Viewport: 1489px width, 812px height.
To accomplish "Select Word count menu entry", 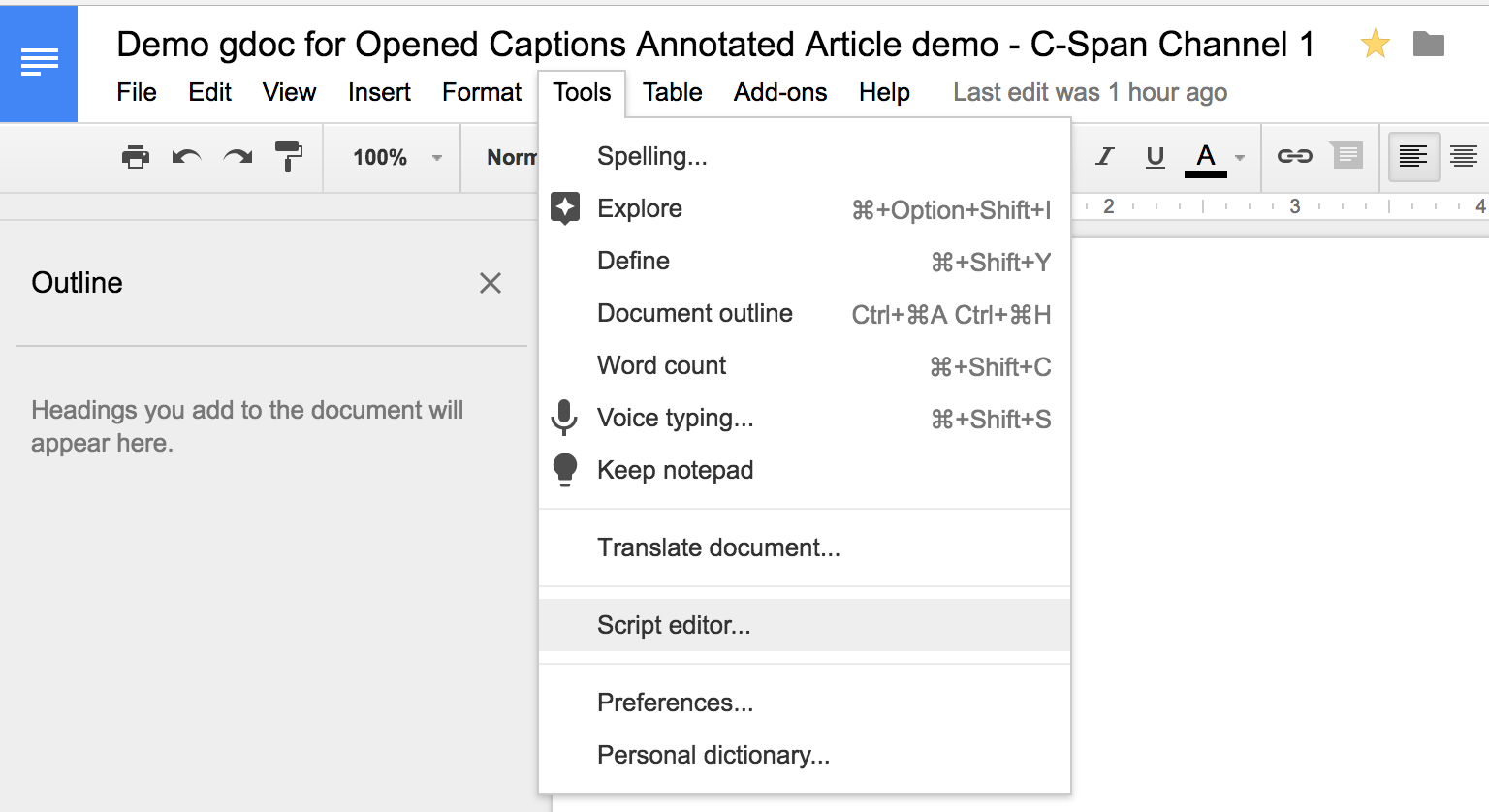I will (661, 365).
